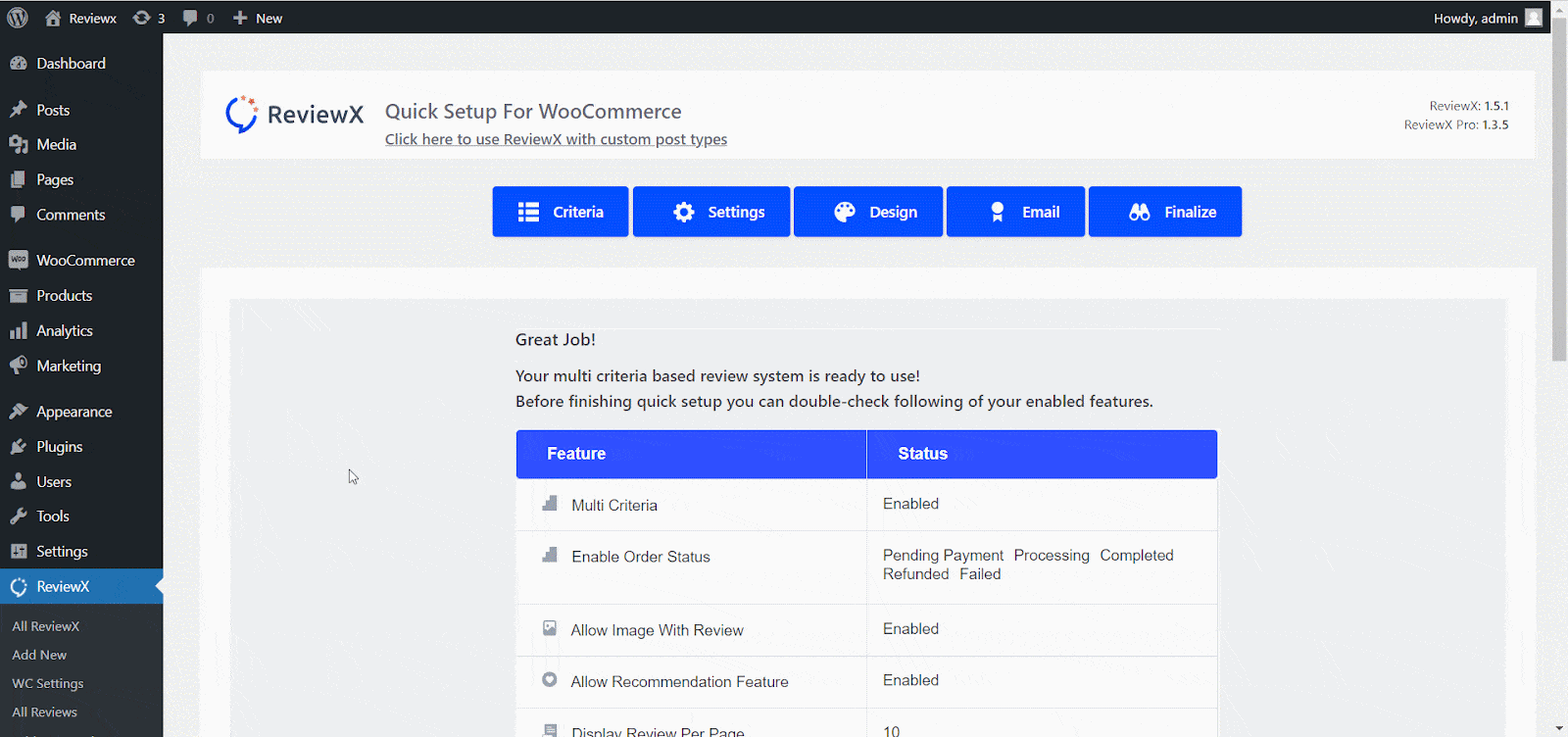The image size is (1568, 737).
Task: Click the ReviewX logo in header
Action: (295, 115)
